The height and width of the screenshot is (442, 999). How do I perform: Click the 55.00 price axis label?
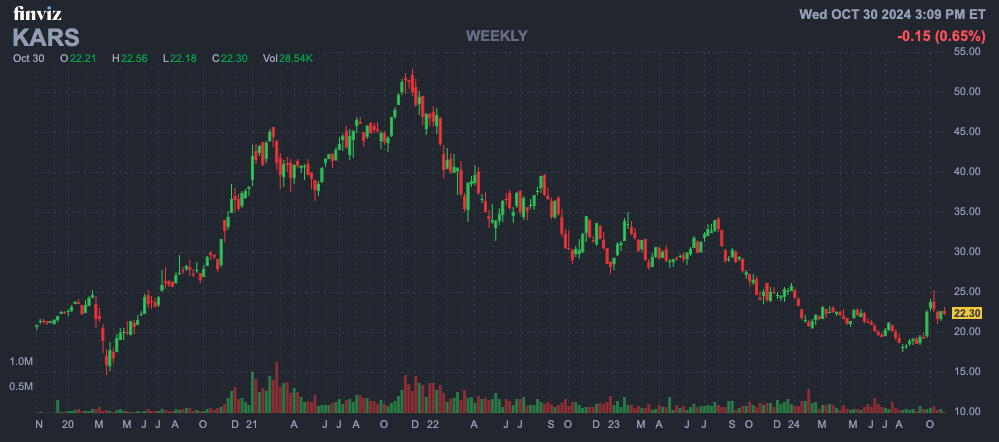pyautogui.click(x=968, y=51)
